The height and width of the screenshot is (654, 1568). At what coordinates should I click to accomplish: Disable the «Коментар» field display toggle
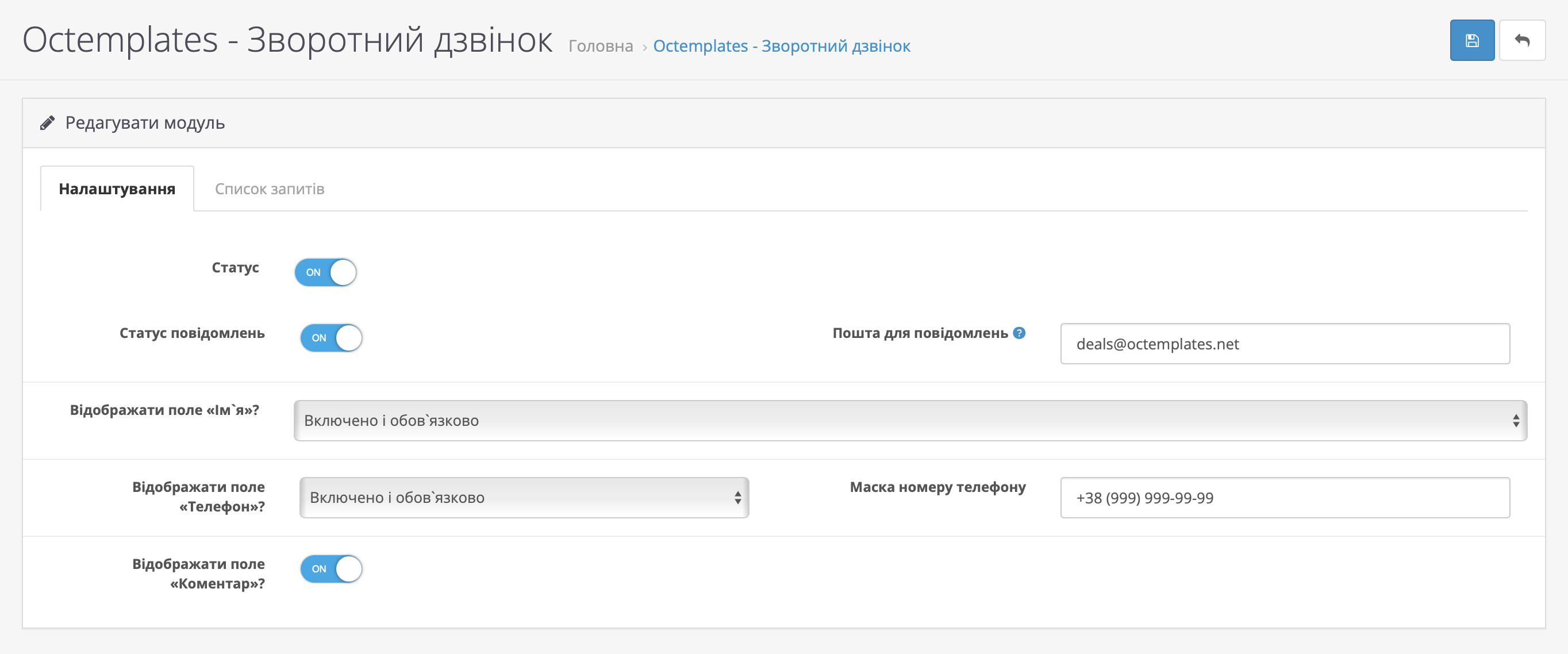pyautogui.click(x=331, y=569)
